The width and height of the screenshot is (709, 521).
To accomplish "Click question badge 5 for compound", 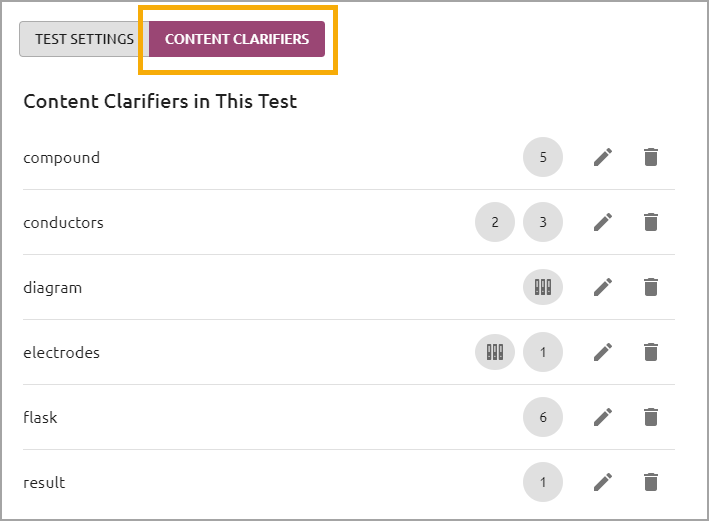I will tap(543, 157).
